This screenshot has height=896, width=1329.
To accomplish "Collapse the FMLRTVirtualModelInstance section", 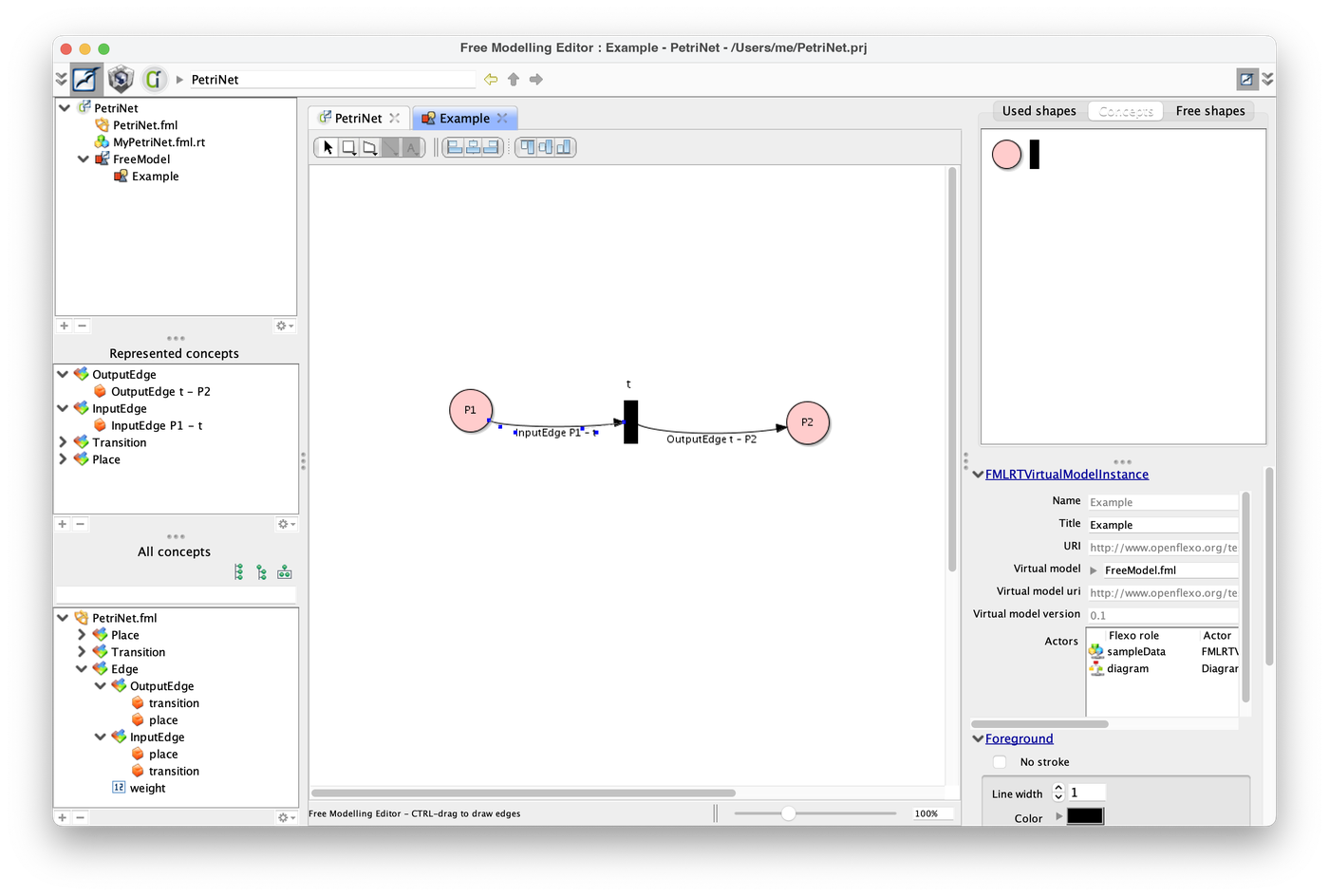I will (978, 475).
